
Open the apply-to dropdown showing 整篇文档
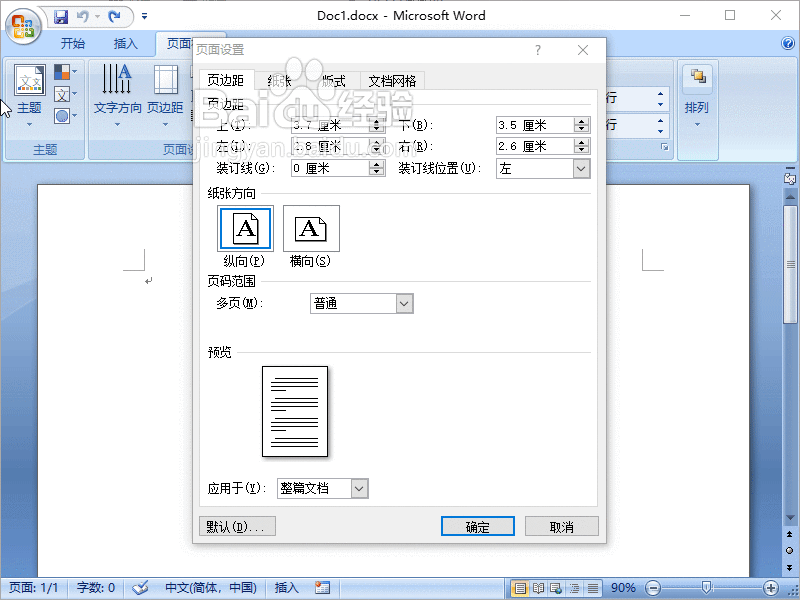[359, 488]
